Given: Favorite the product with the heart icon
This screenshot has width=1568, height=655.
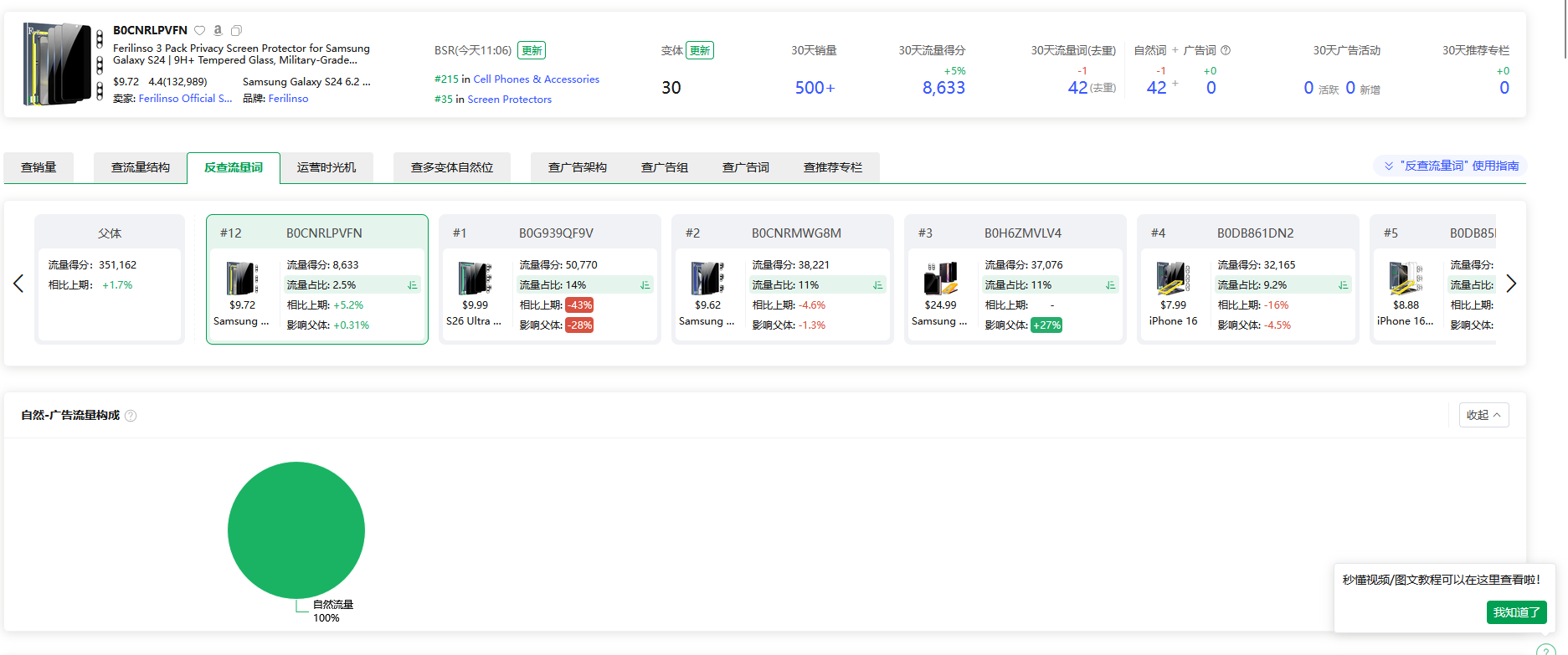Looking at the screenshot, I should (199, 31).
